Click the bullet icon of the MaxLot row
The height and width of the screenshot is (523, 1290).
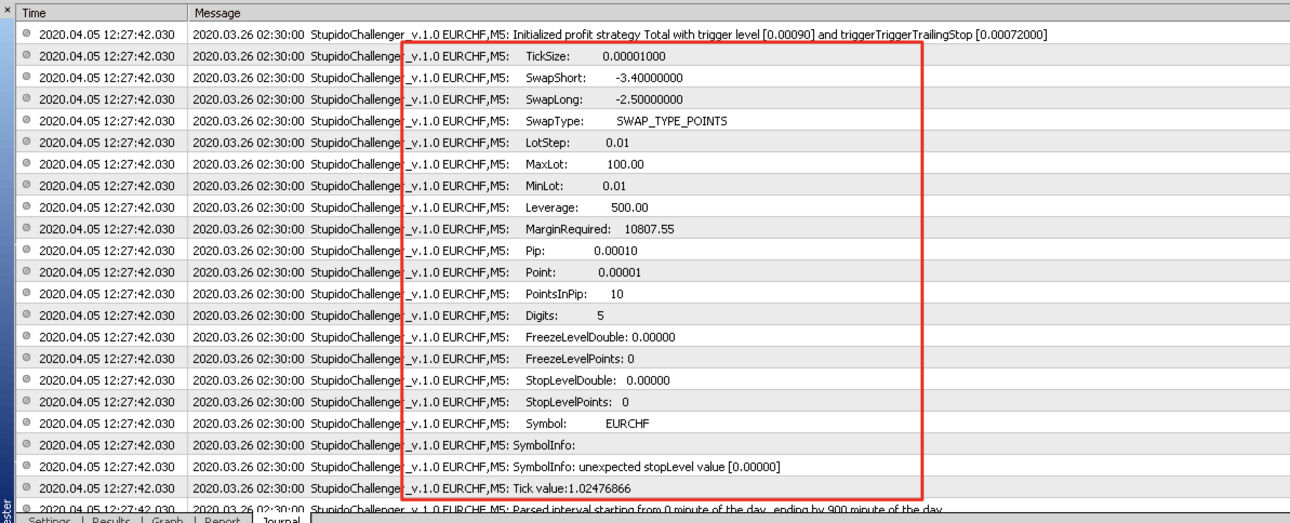pos(27,164)
